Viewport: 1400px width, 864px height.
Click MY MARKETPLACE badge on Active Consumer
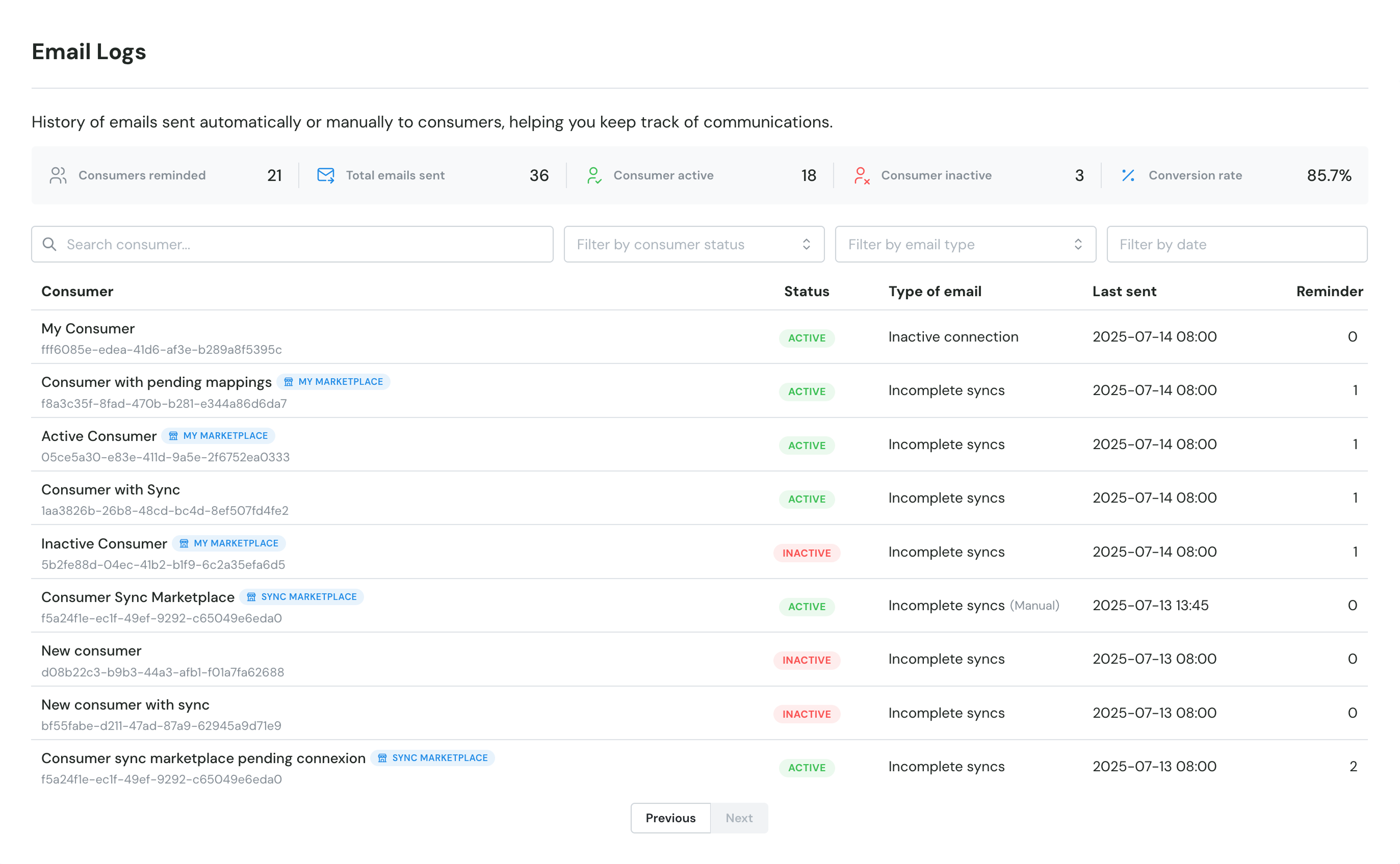(x=218, y=436)
